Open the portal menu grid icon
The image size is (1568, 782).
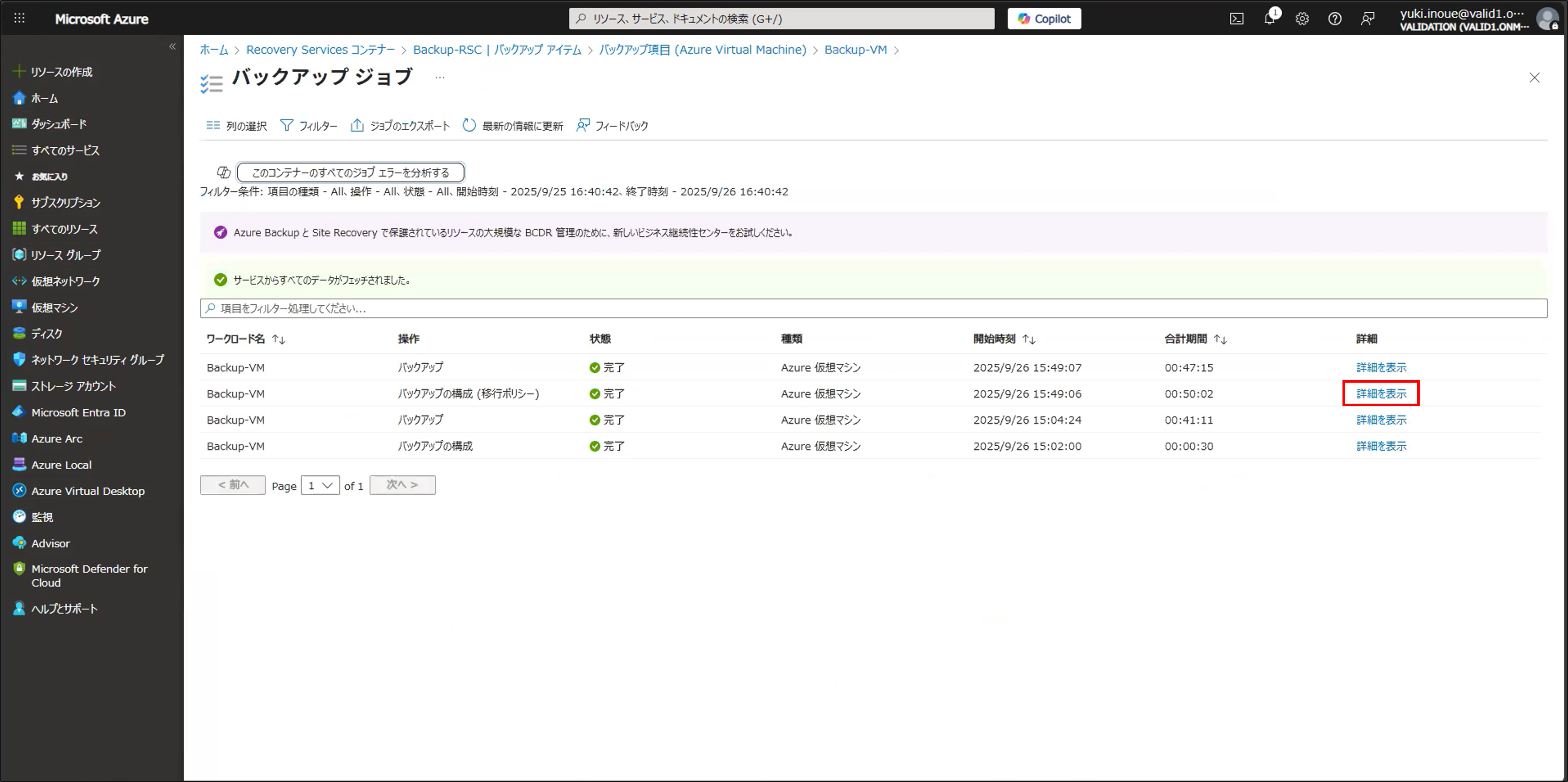pyautogui.click(x=20, y=18)
